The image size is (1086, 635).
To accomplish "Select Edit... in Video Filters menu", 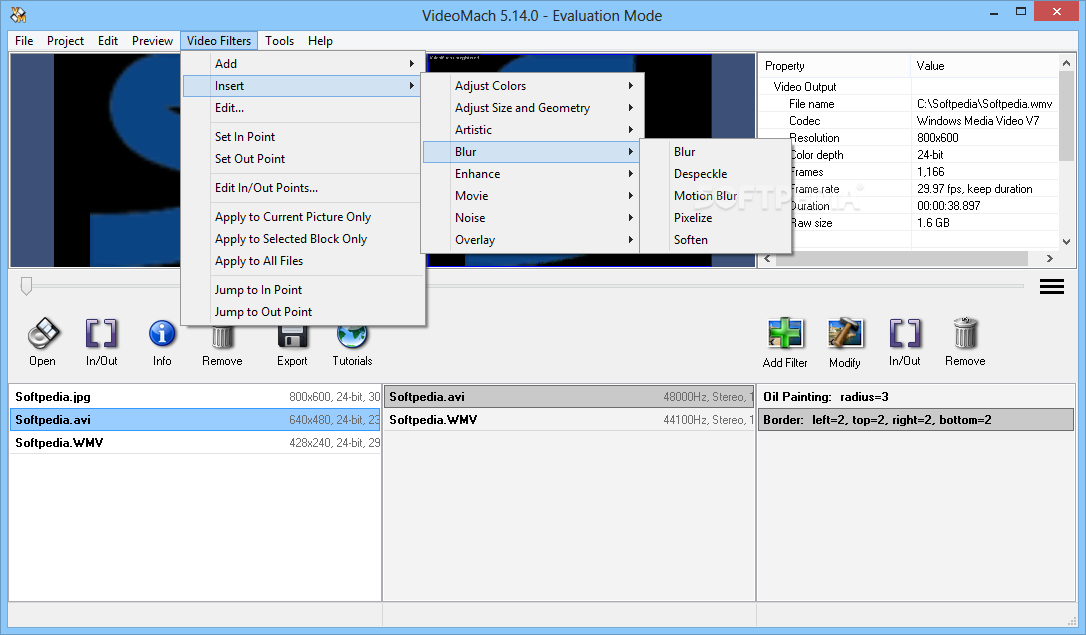I will click(x=302, y=108).
